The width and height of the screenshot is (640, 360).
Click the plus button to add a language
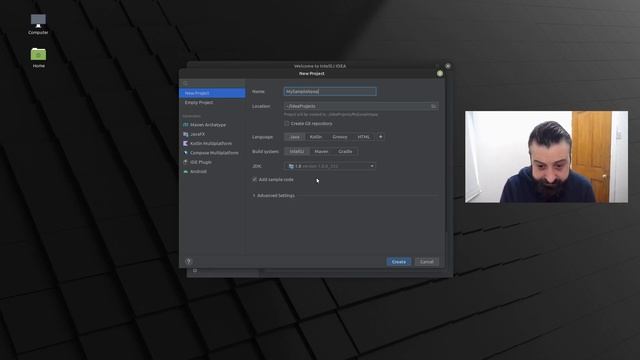tap(380, 137)
